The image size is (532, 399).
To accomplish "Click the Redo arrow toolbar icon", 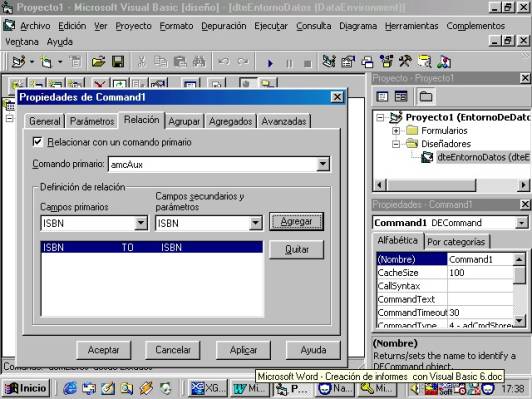I will tap(243, 62).
